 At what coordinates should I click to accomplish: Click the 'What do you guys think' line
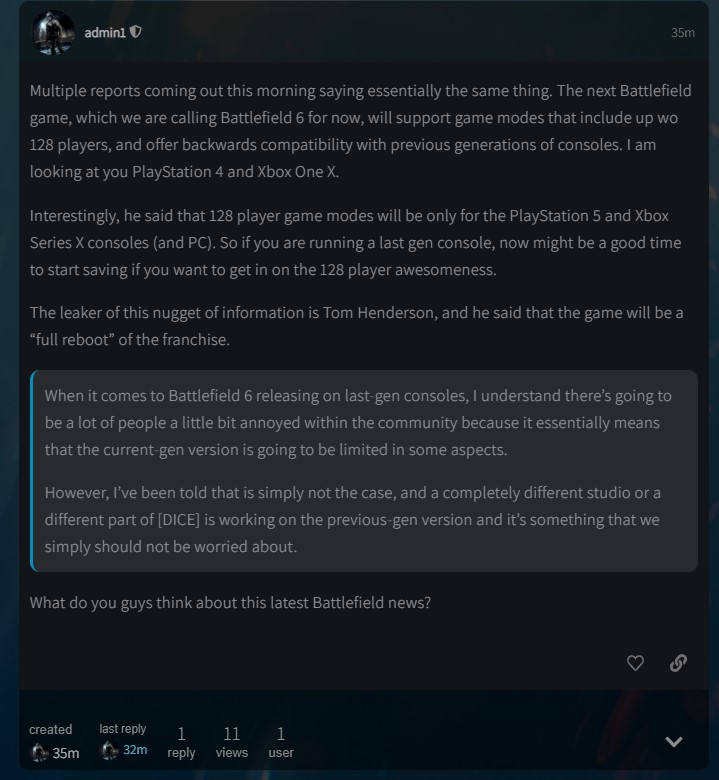[230, 602]
